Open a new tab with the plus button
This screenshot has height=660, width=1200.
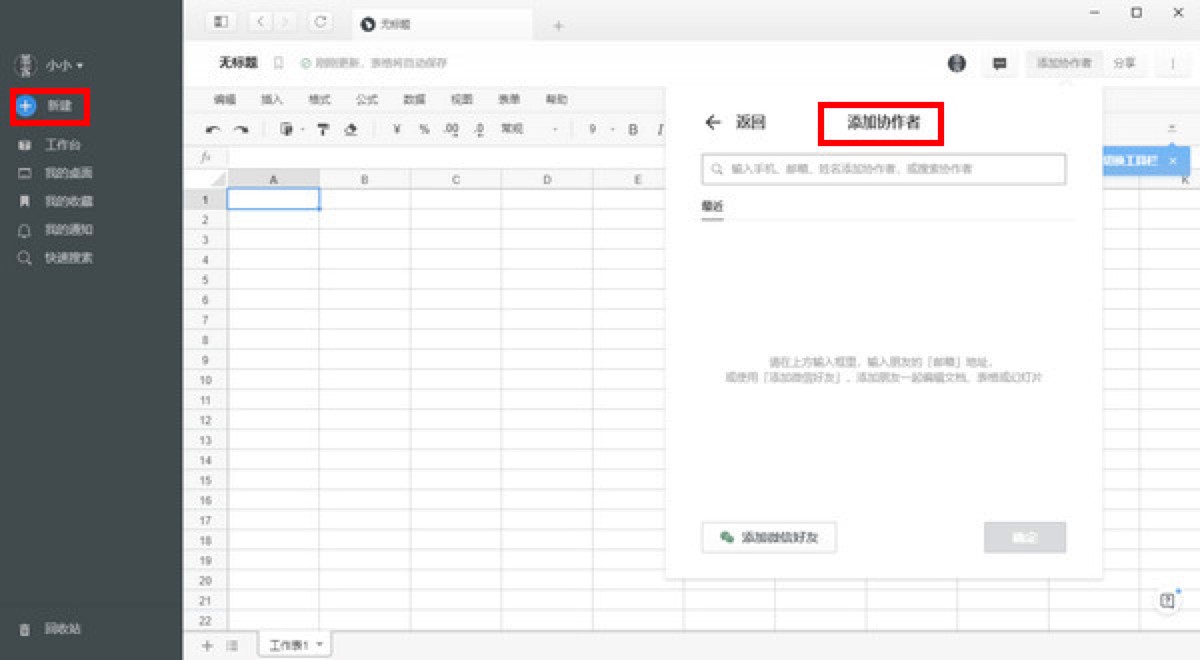tap(558, 25)
